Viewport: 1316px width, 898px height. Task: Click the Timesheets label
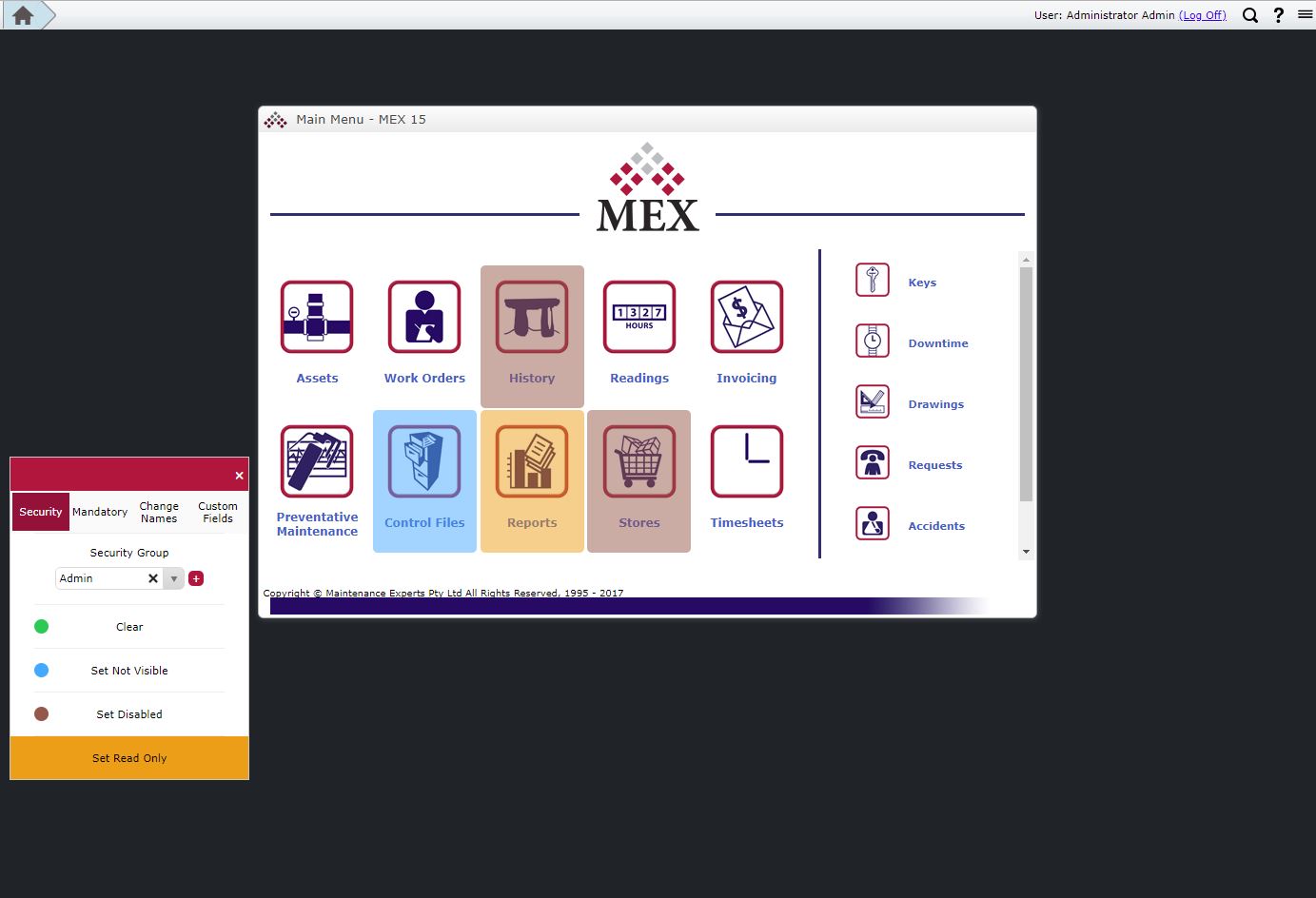(x=747, y=522)
